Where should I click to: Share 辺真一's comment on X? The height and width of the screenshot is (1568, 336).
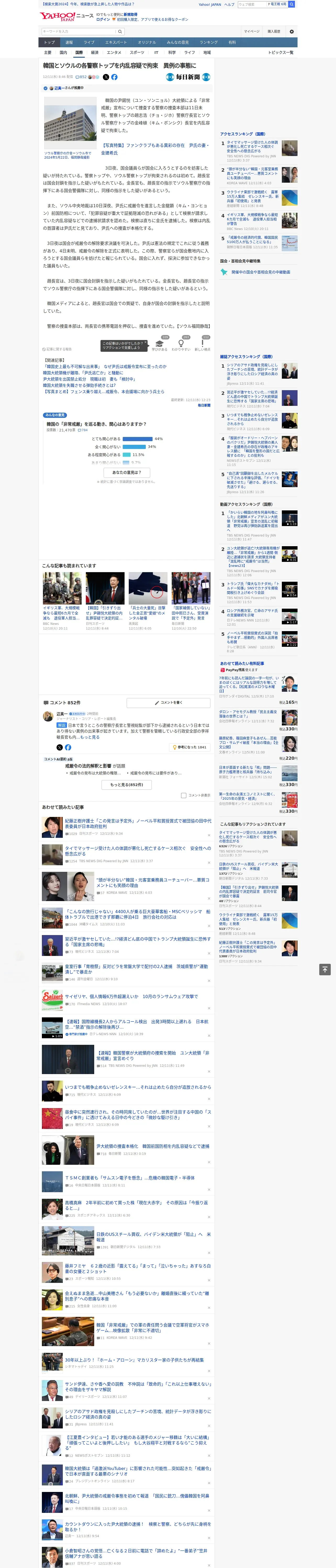(60, 747)
